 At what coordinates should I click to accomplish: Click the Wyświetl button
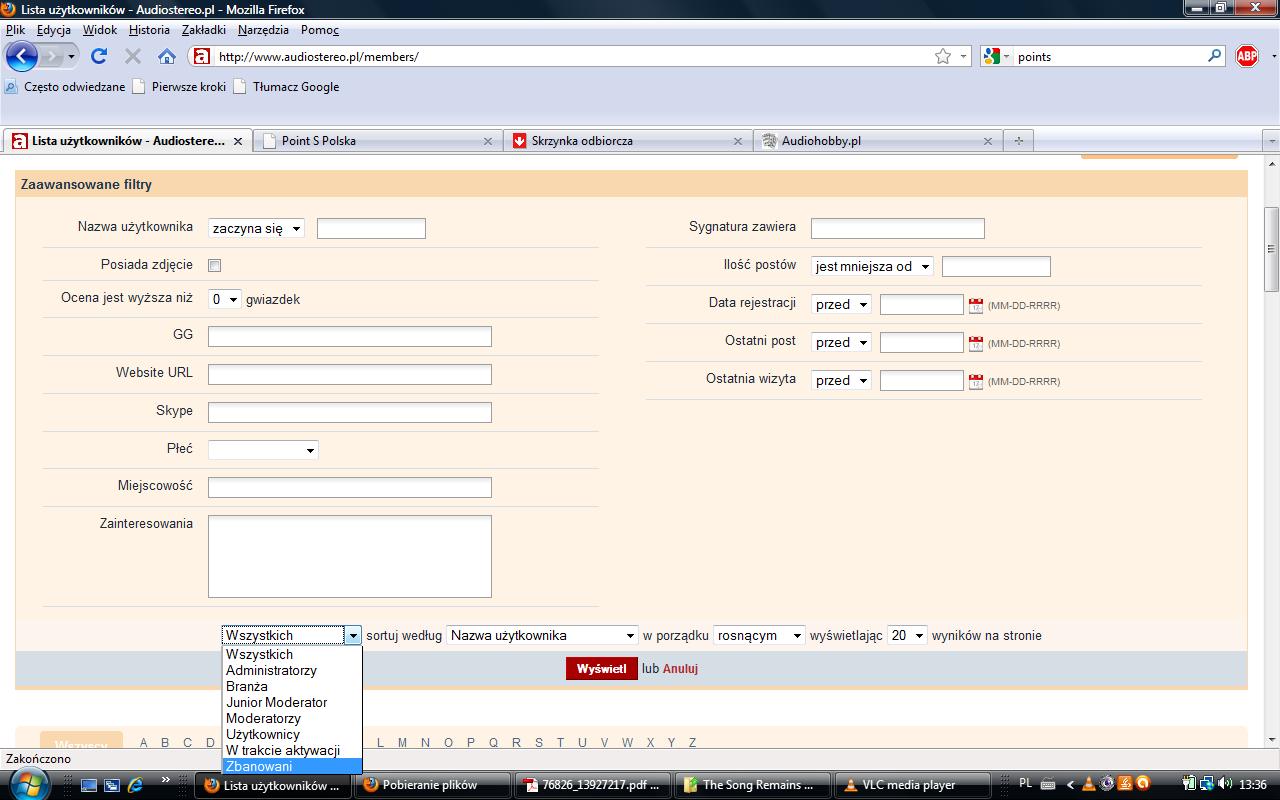click(602, 668)
